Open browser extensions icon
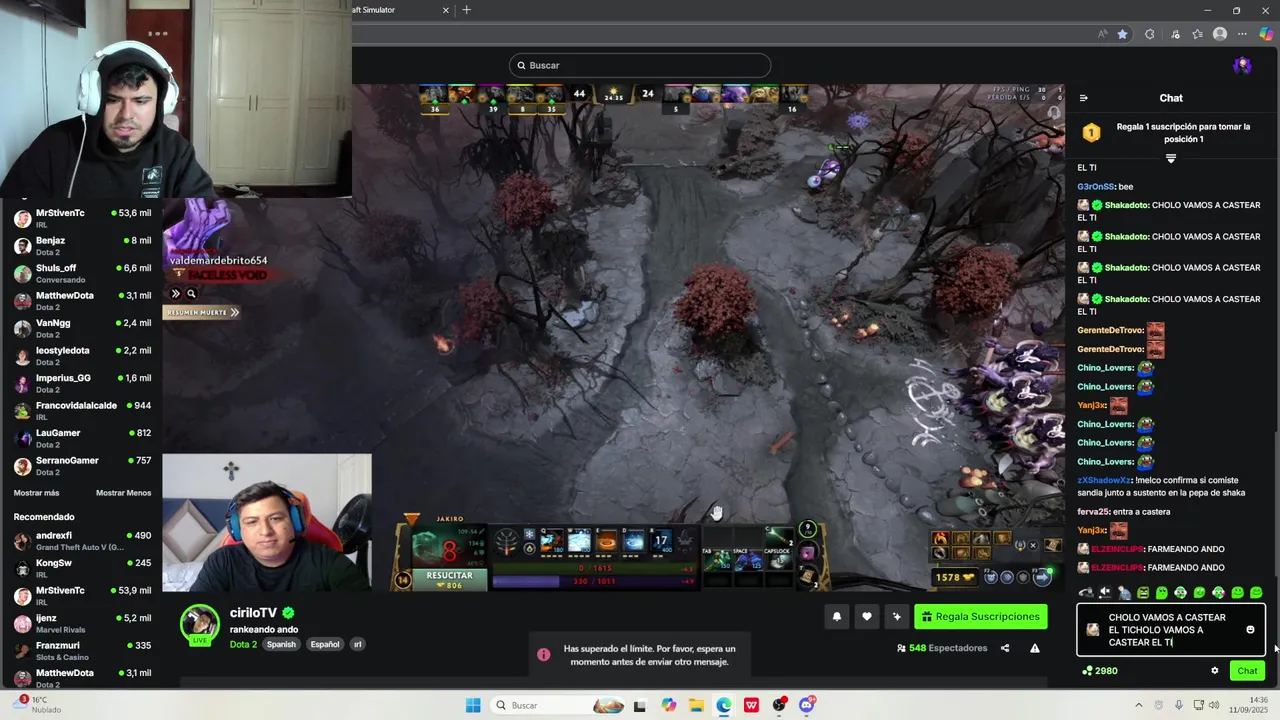This screenshot has height=720, width=1280. 1149,34
